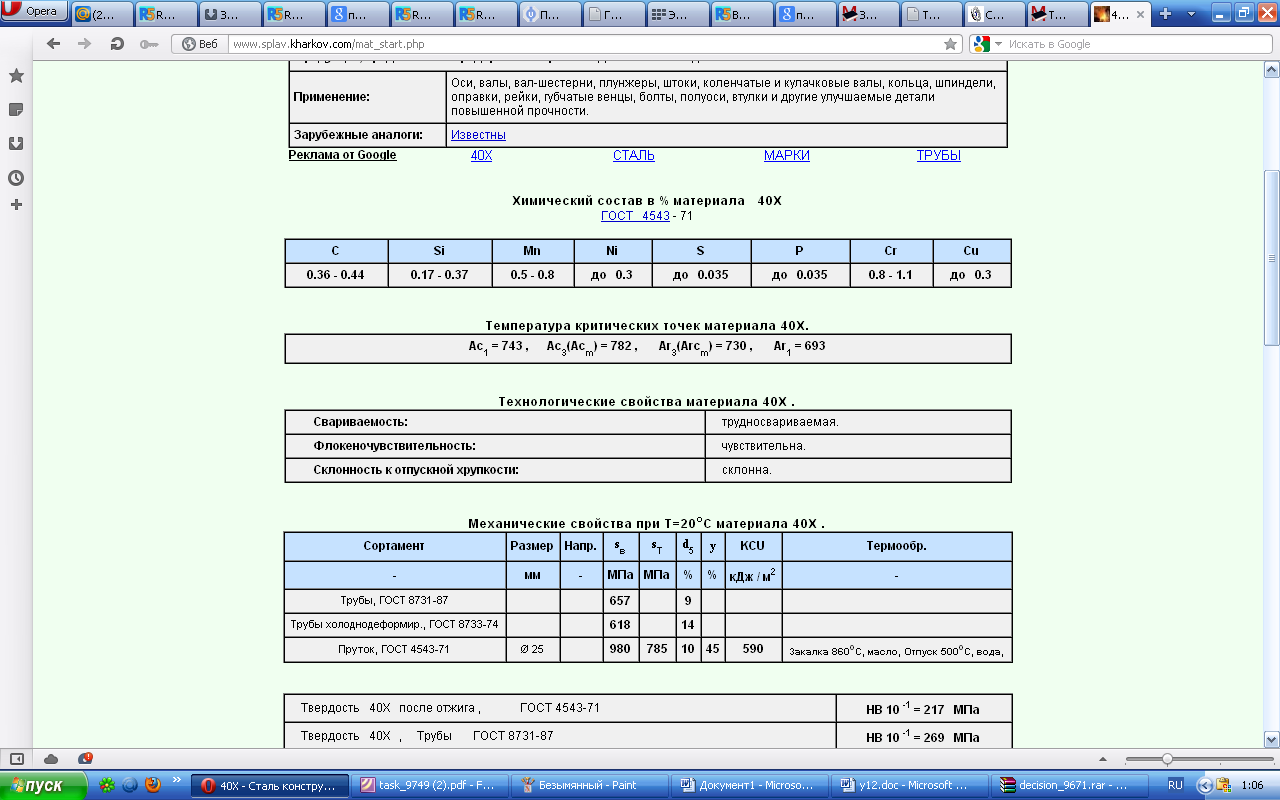Expand quick launch chevron in taskbar
This screenshot has width=1280, height=800.
coord(177,781)
